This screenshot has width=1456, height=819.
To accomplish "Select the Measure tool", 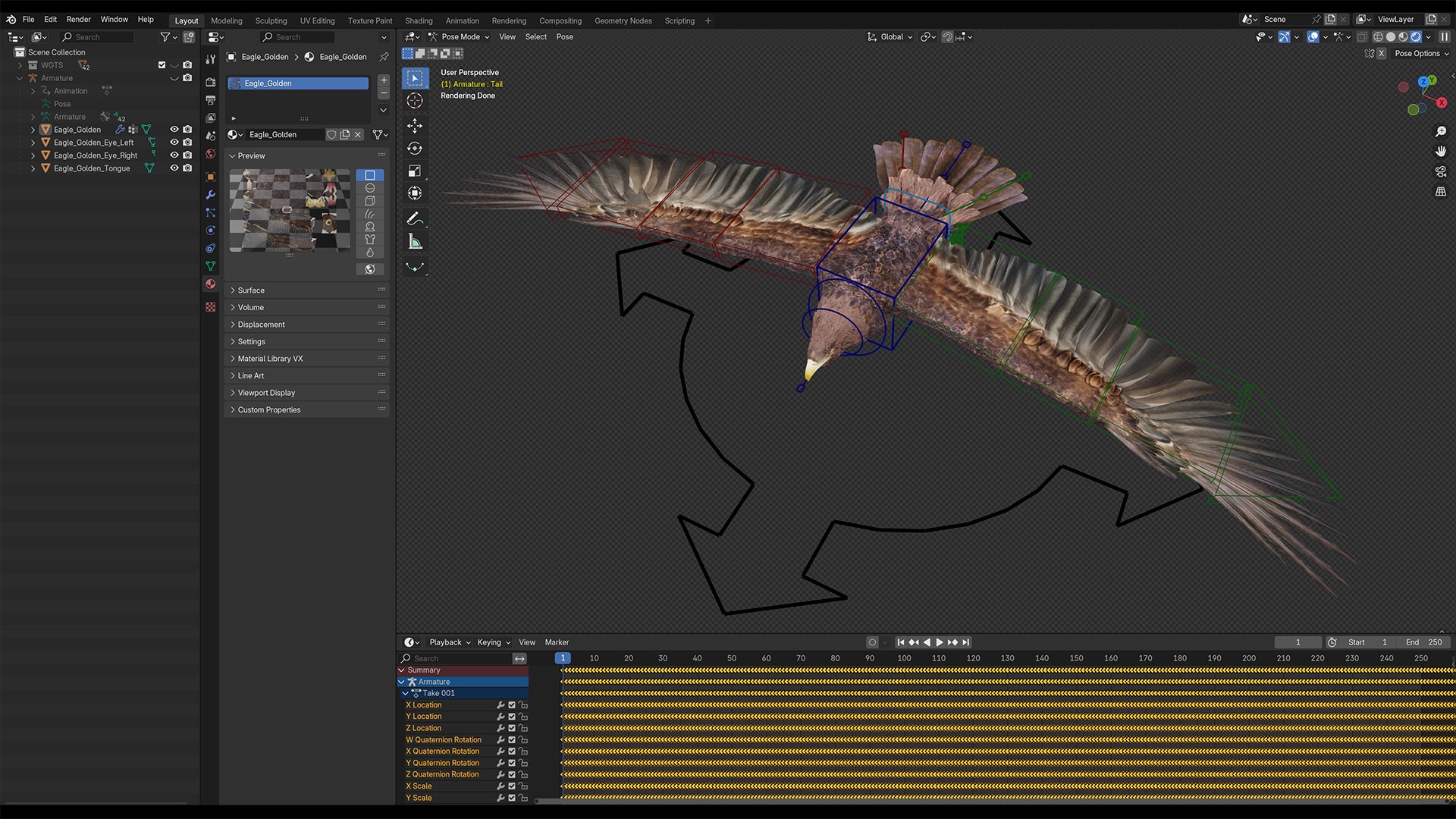I will coord(415,242).
